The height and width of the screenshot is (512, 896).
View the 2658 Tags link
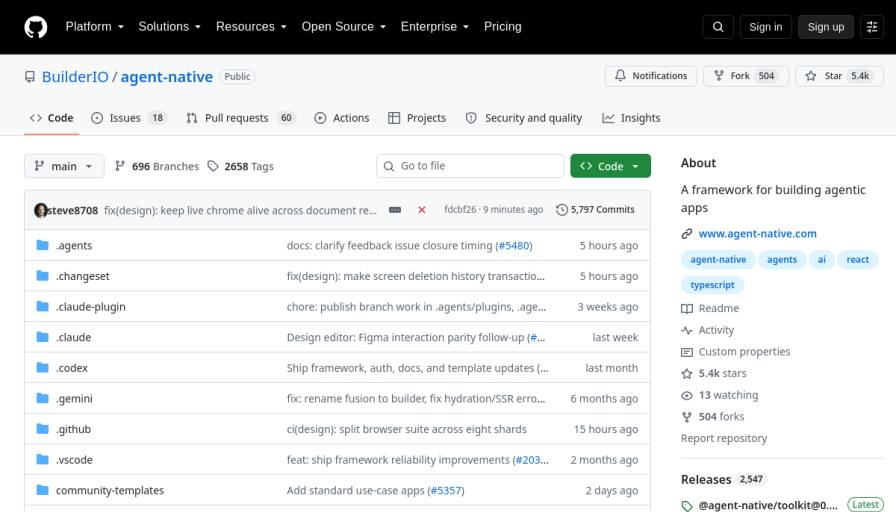pyautogui.click(x=241, y=166)
